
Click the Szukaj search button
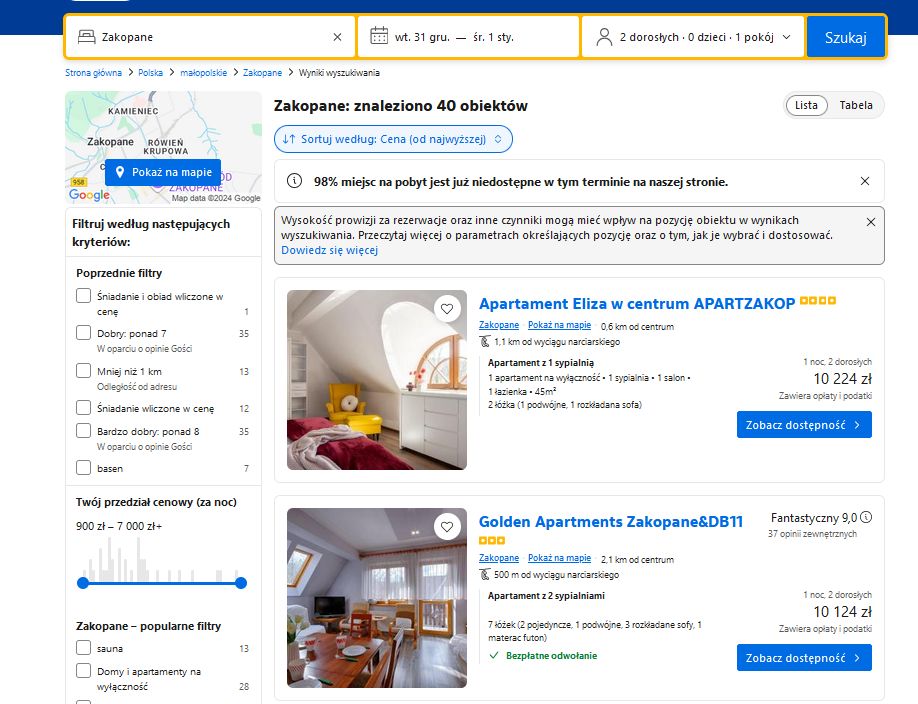click(x=845, y=37)
